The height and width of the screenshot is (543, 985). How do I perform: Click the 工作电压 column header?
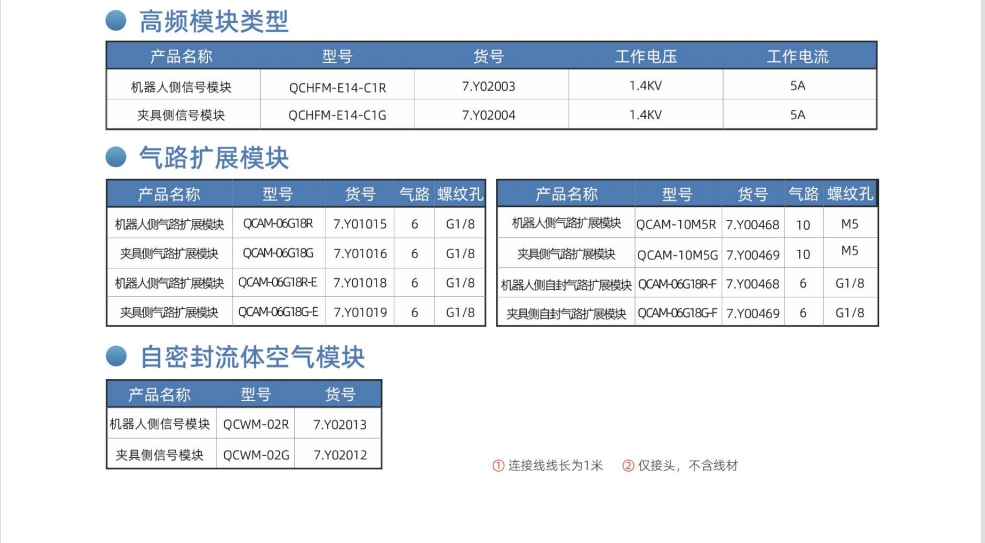click(645, 57)
